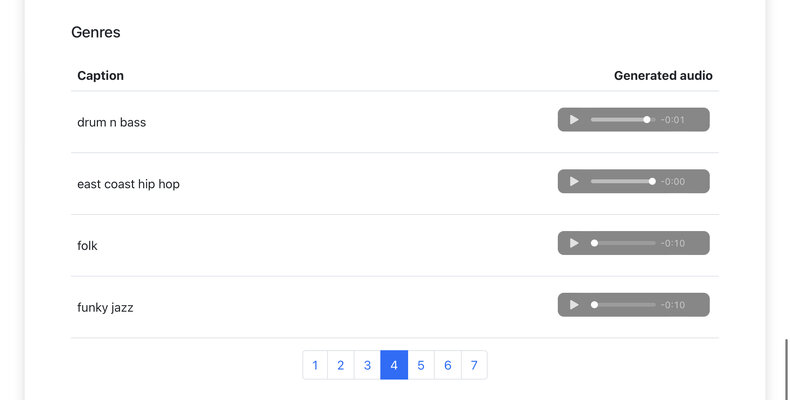Screen dimensions: 790x400
Task: Seek in east coast hip hop progress bar
Action: [623, 181]
